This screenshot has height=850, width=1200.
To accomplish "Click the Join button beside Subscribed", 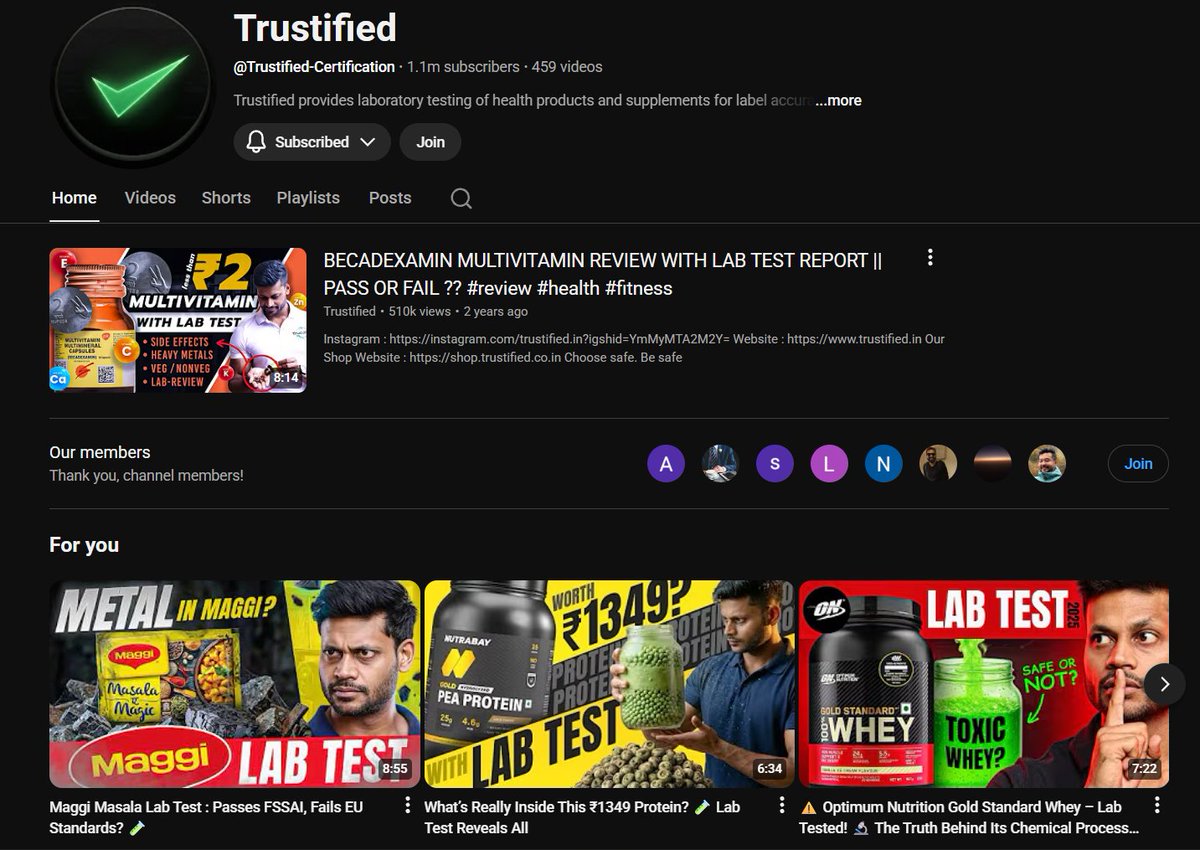I will coord(430,142).
